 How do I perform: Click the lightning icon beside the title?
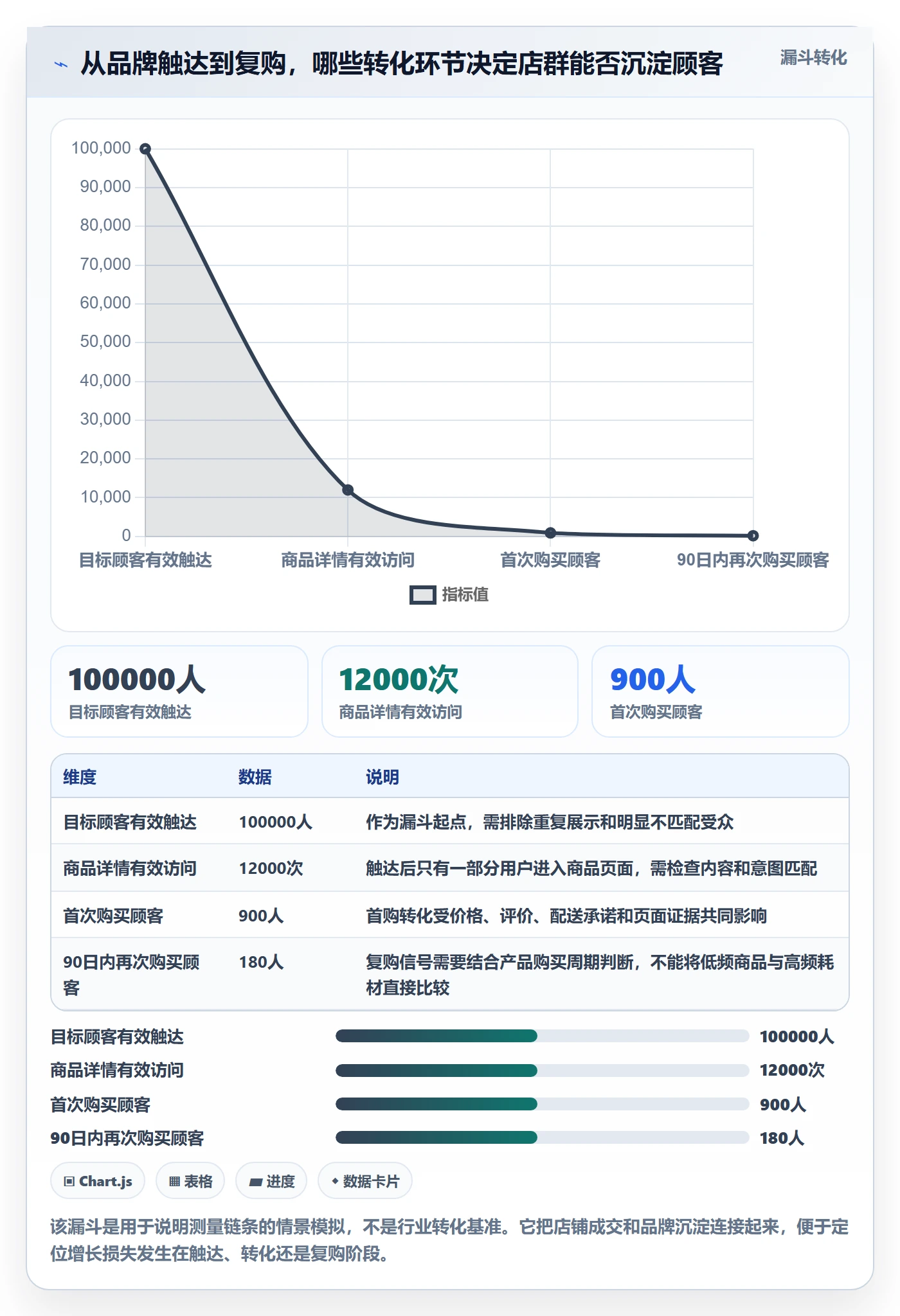[x=61, y=64]
